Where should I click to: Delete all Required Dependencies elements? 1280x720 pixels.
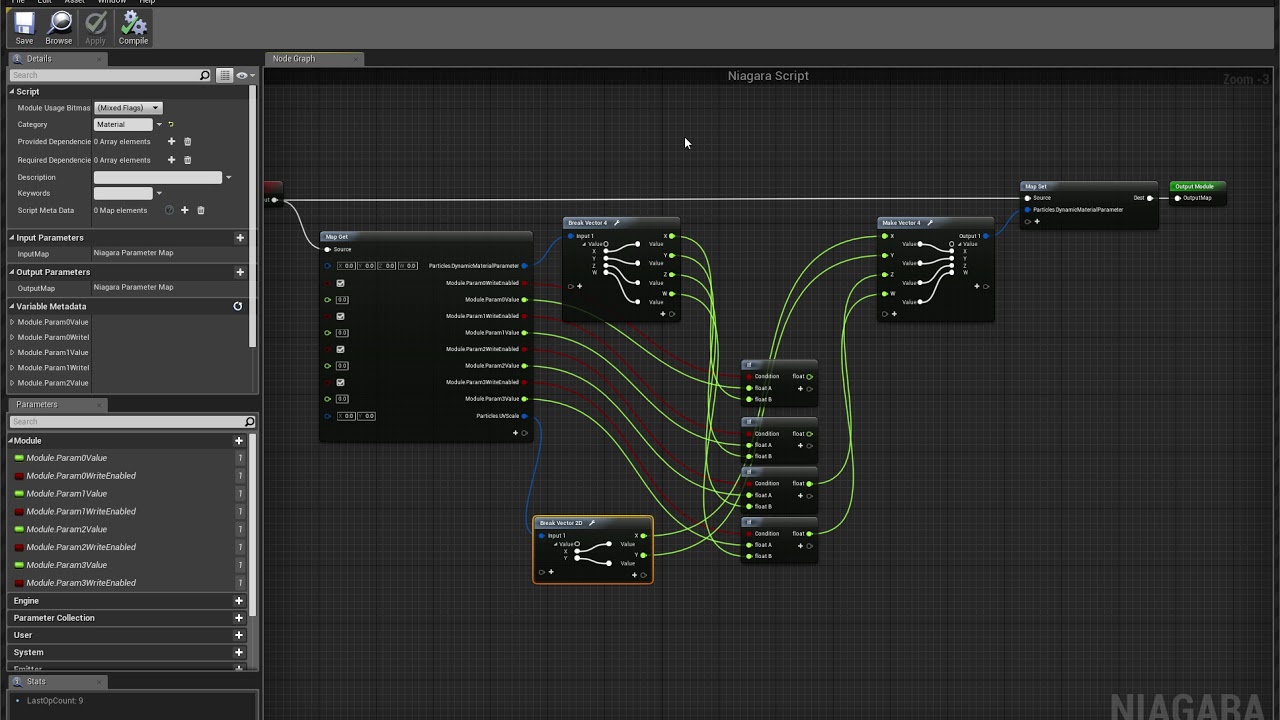point(187,160)
